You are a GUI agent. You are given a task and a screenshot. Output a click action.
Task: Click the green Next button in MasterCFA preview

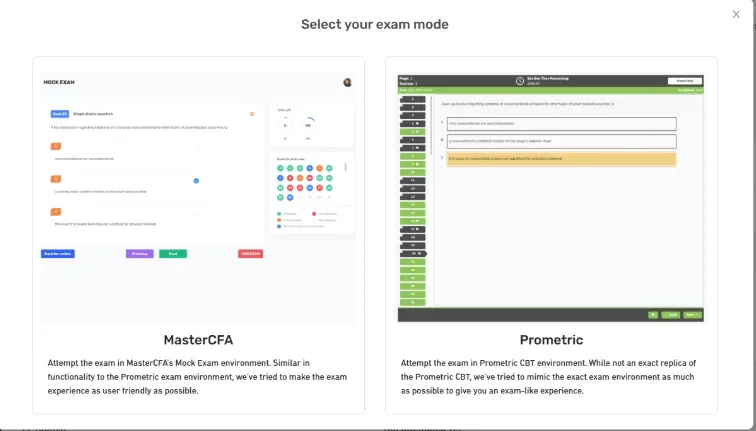173,254
